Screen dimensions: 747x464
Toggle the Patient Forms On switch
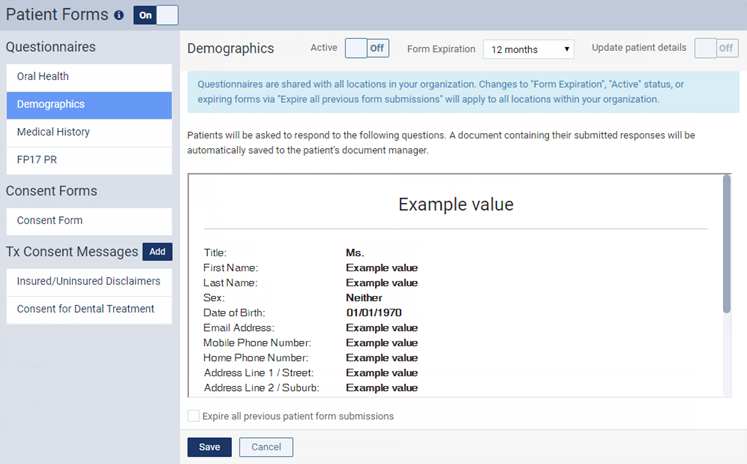point(156,15)
